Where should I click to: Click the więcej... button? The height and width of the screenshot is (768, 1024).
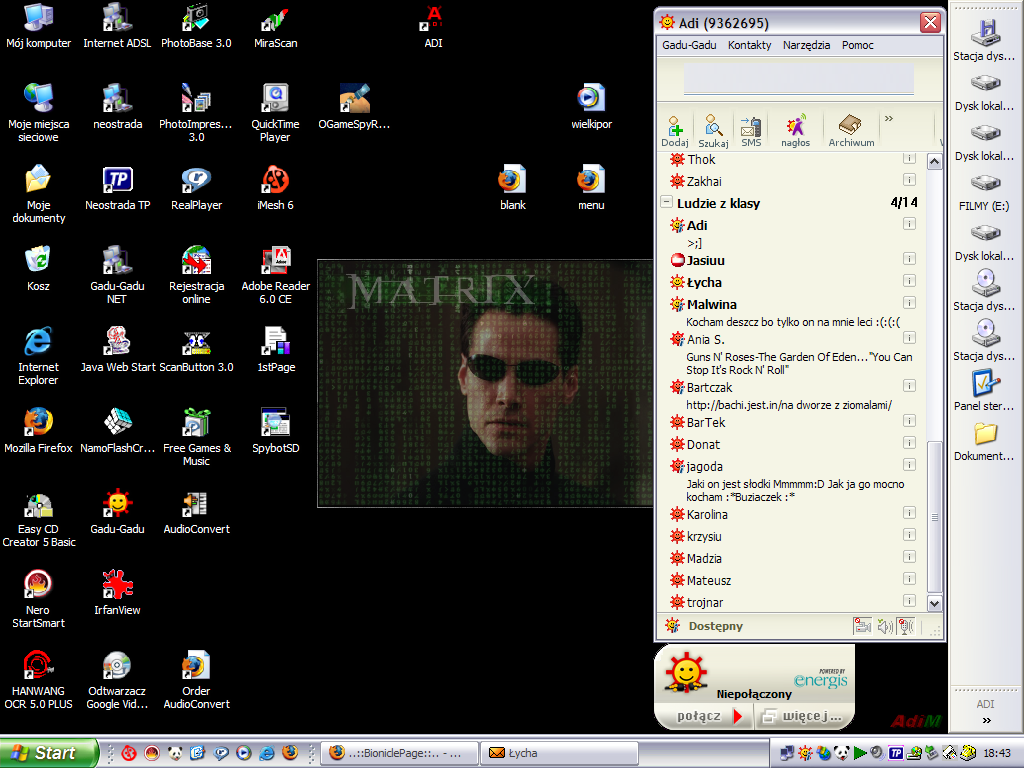[804, 716]
